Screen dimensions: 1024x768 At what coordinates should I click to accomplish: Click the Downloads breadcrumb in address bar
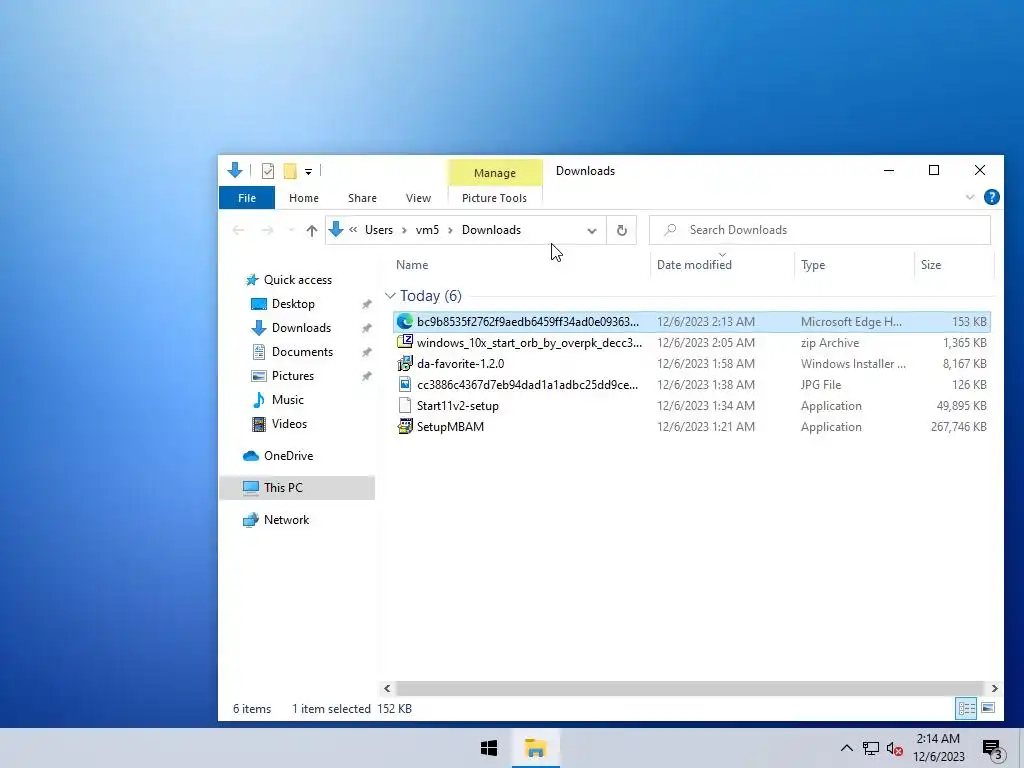pyautogui.click(x=491, y=230)
